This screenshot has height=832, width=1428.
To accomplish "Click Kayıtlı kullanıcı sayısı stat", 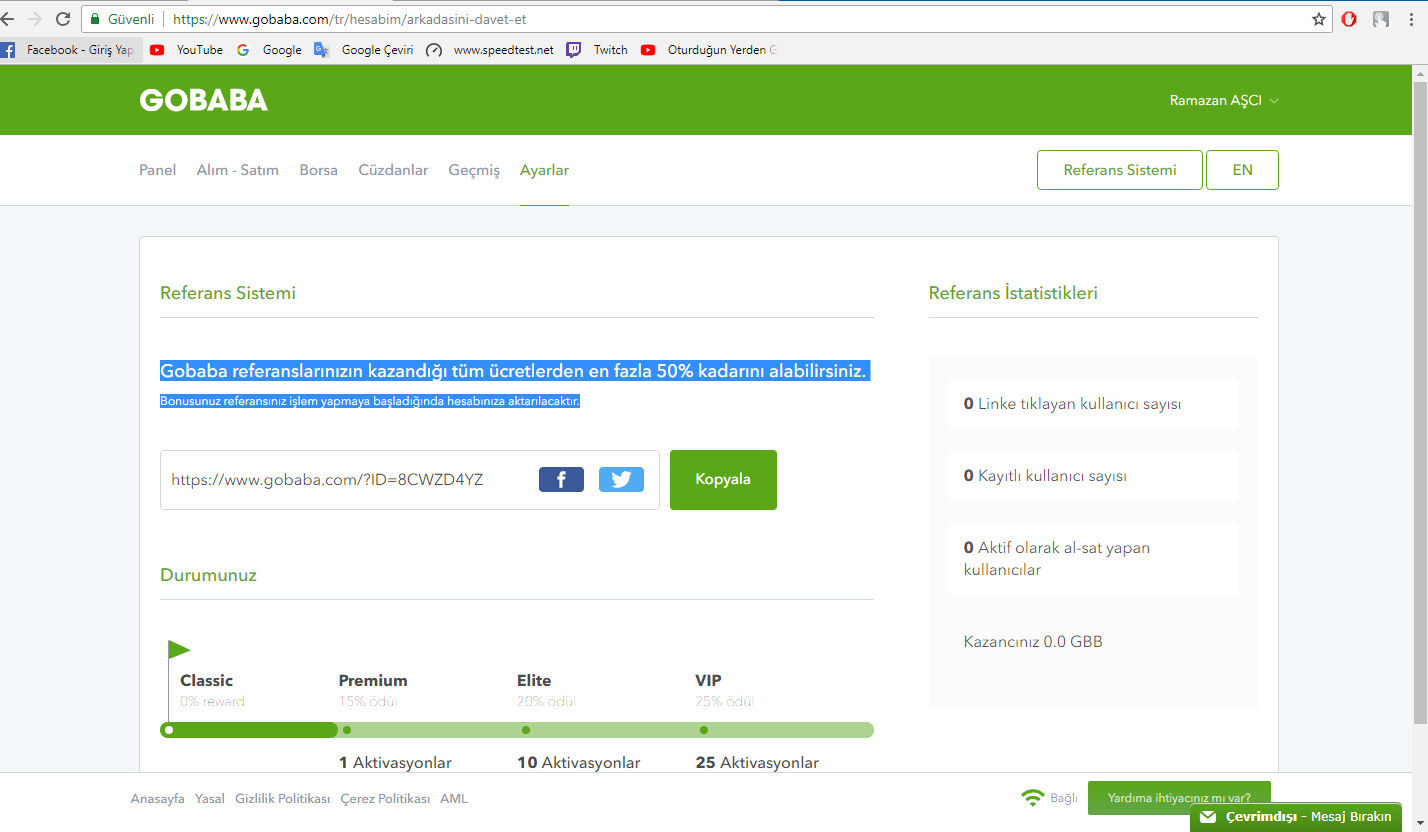I will 1093,476.
